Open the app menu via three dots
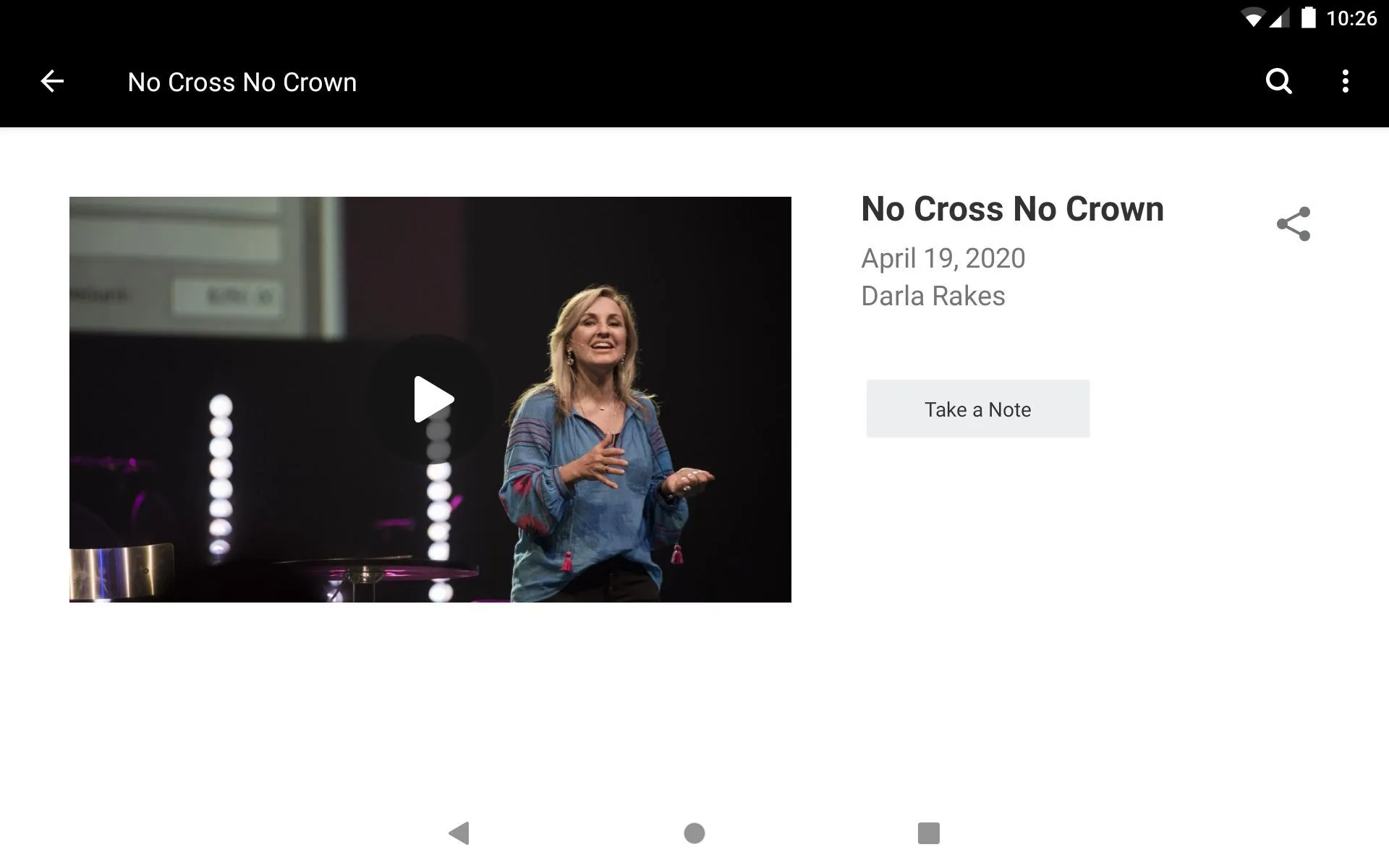Screen dimensions: 1389x868 point(1347,81)
